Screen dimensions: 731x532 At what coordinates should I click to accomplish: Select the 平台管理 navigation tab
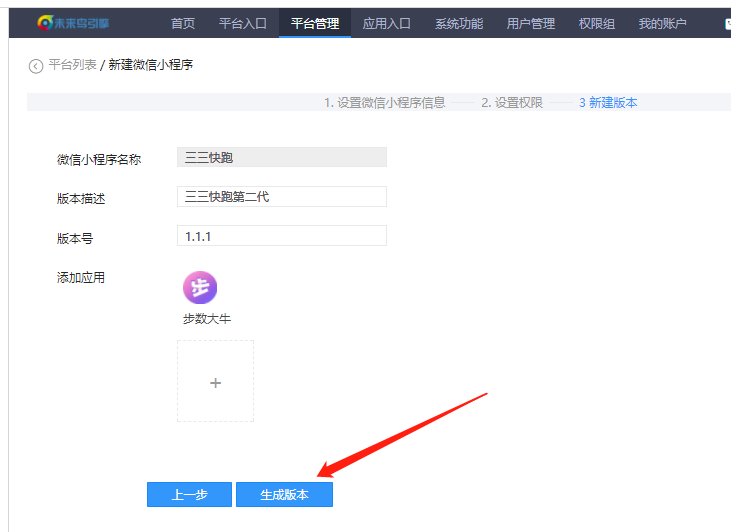(315, 23)
